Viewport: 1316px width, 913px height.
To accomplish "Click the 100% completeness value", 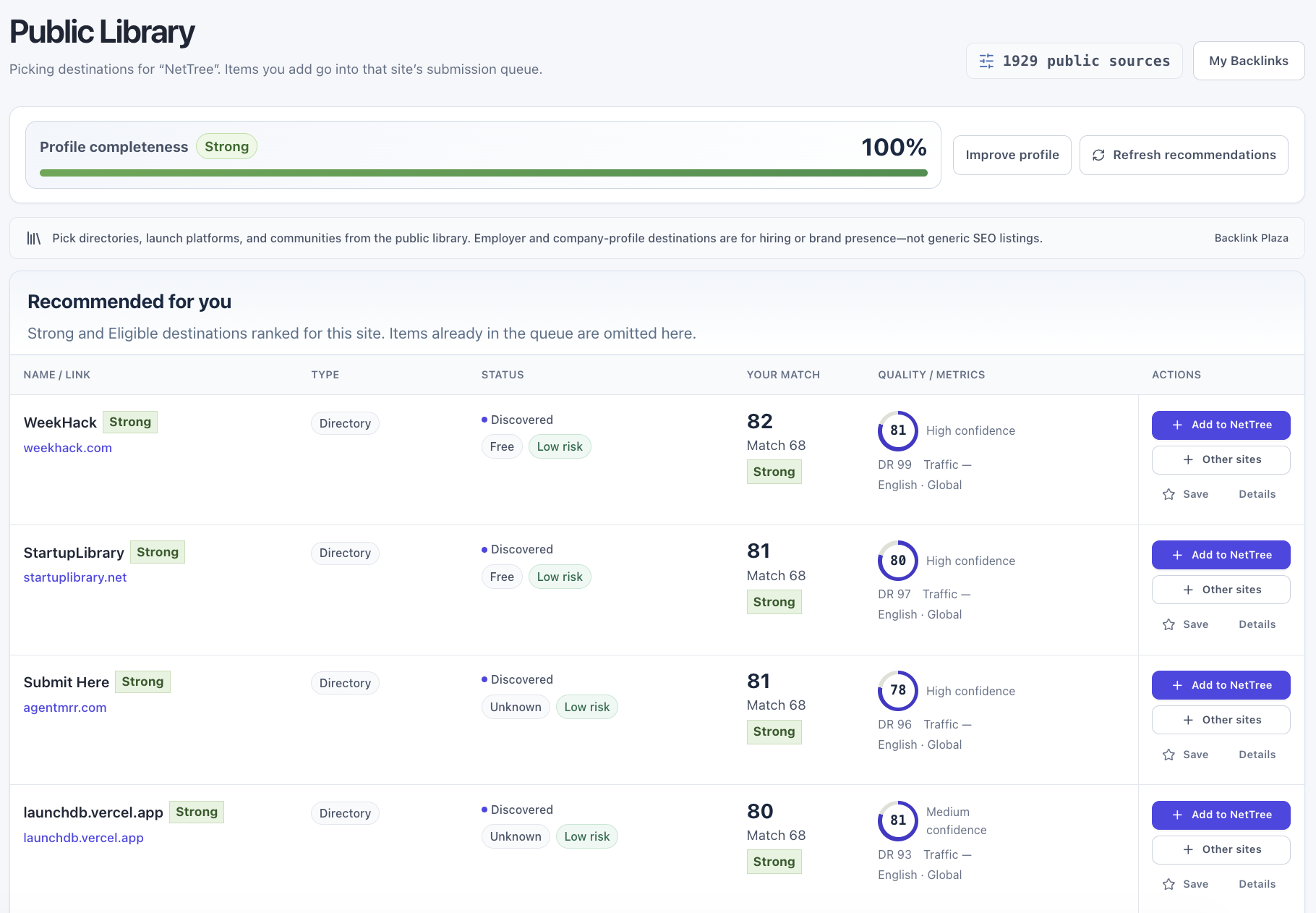I will 894,147.
